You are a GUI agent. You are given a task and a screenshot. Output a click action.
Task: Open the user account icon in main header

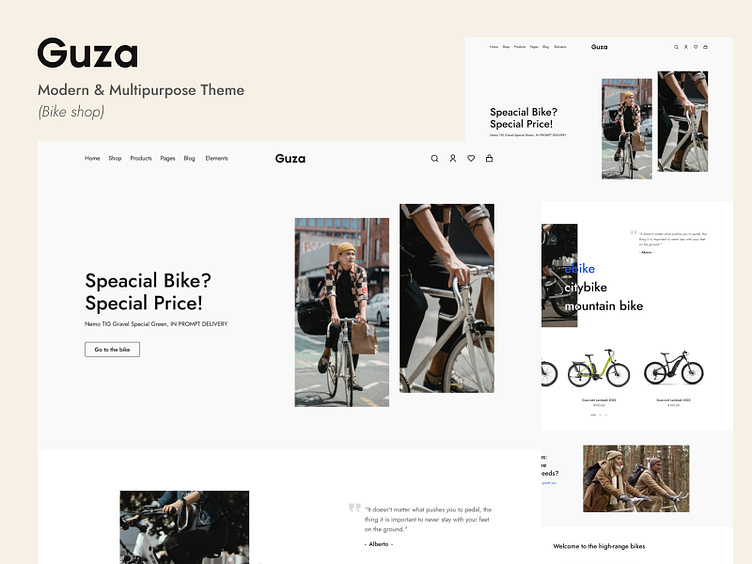pos(453,158)
